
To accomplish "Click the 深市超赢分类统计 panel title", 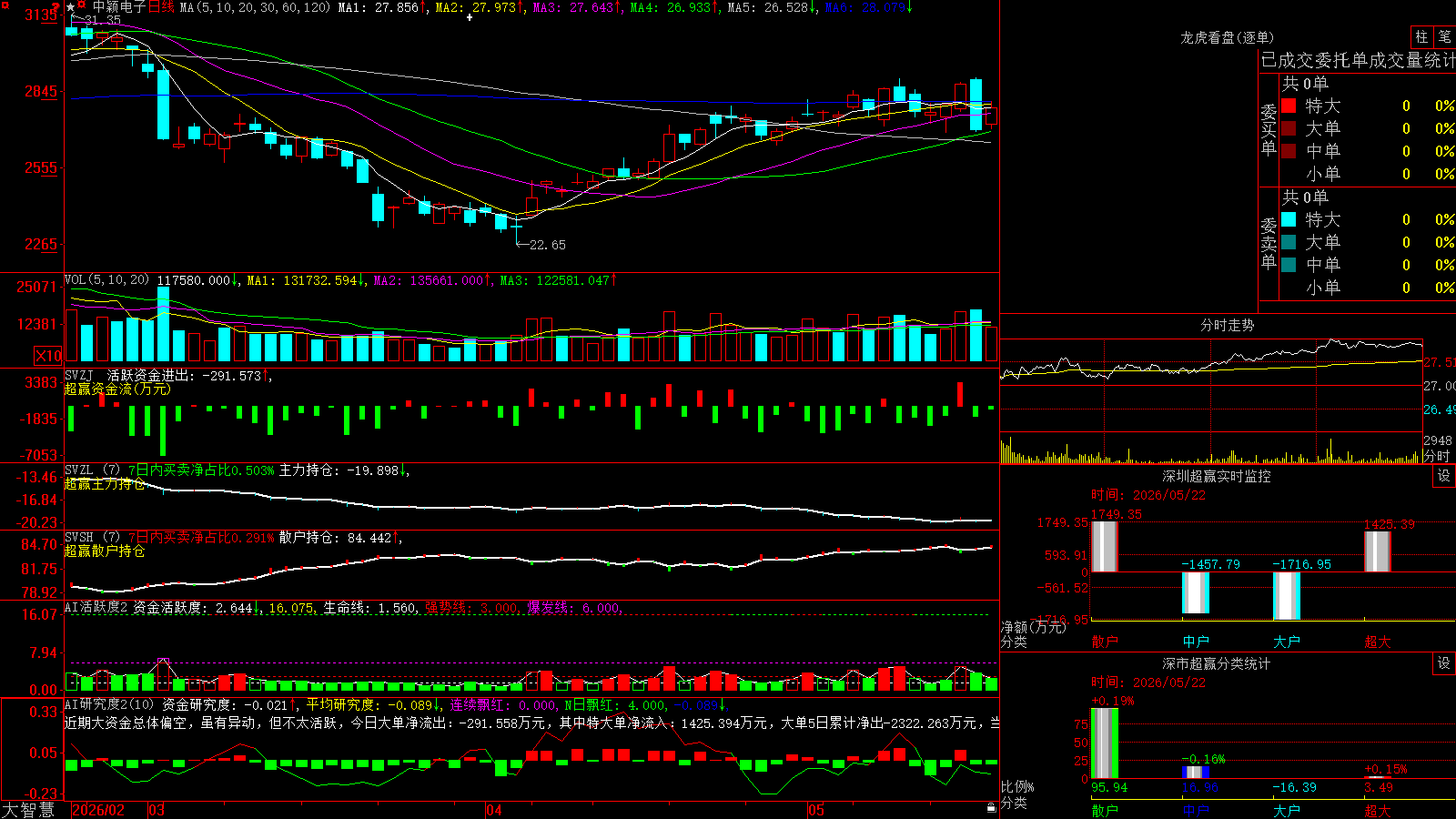I will (1216, 663).
